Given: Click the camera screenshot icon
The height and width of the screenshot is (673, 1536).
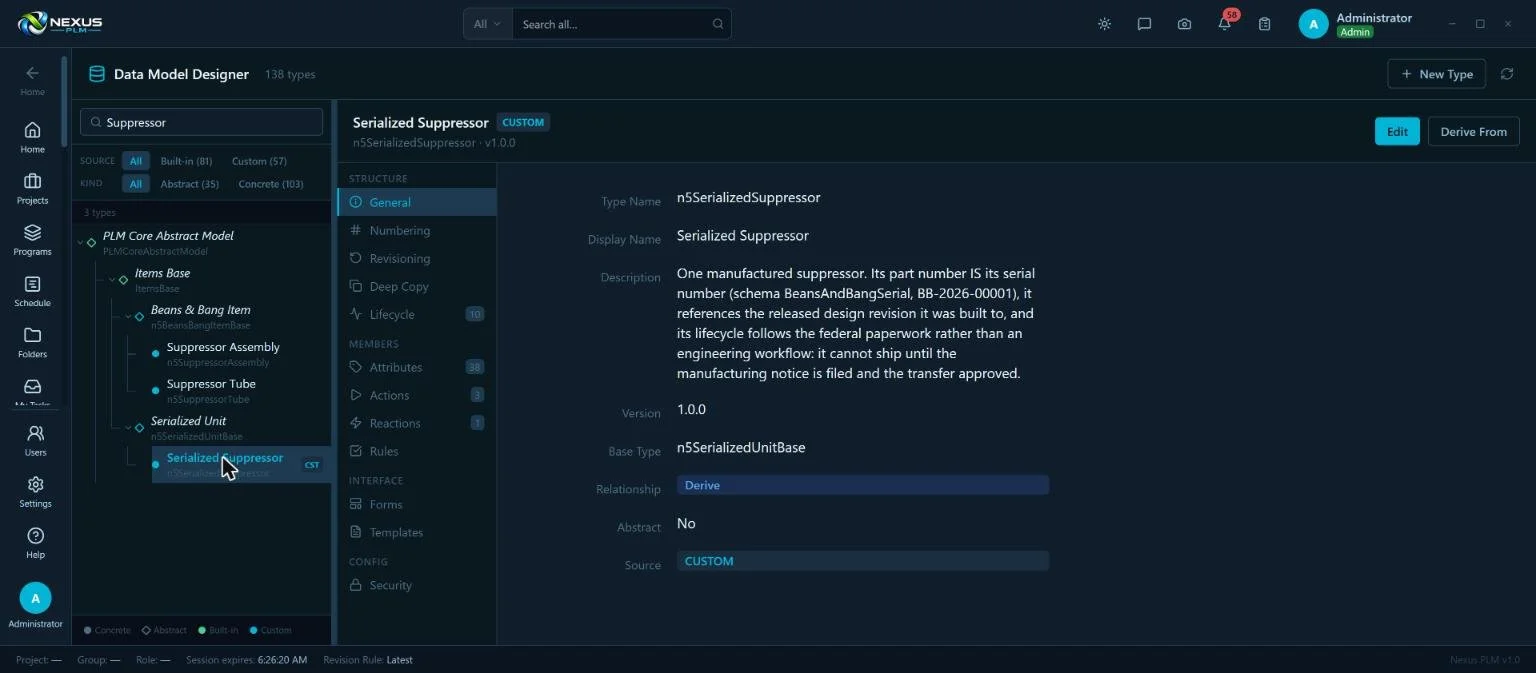Looking at the screenshot, I should [1184, 24].
